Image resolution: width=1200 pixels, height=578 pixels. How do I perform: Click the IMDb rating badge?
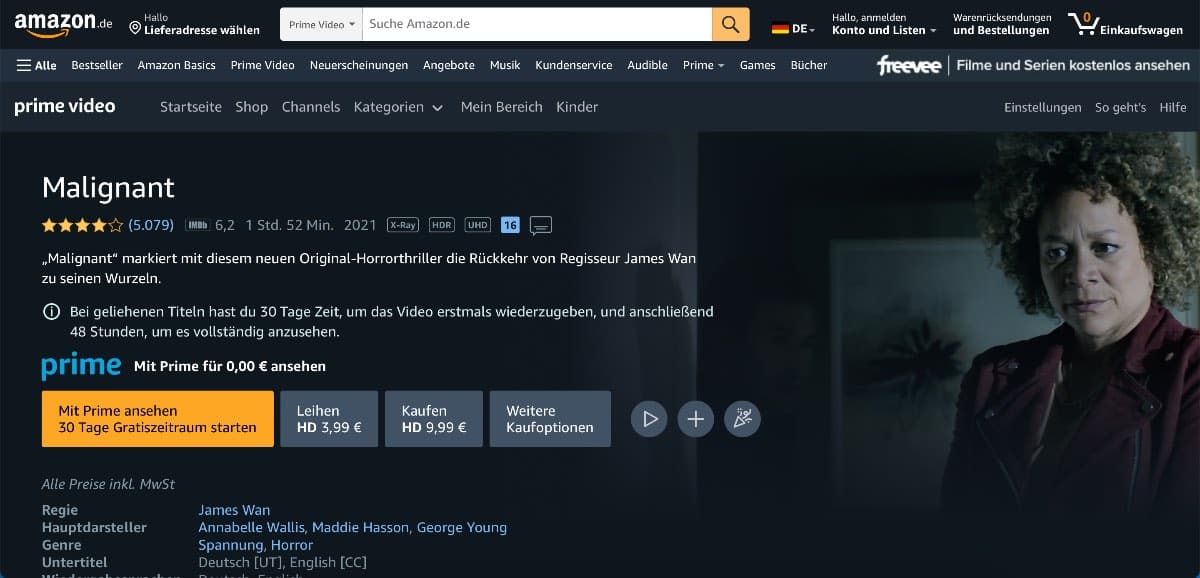(x=196, y=225)
